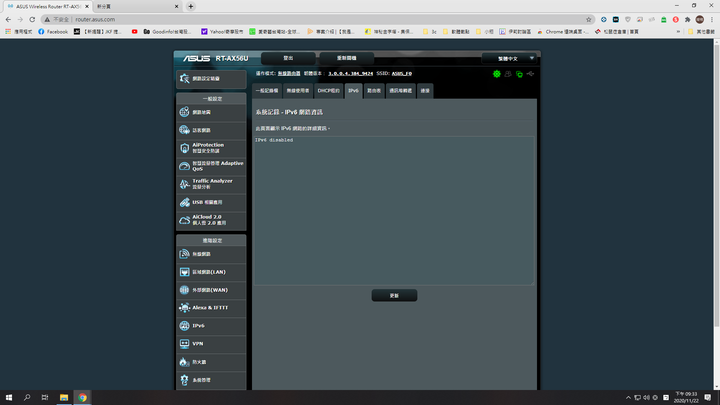
Task: Click the refresh button below the log
Action: click(394, 296)
